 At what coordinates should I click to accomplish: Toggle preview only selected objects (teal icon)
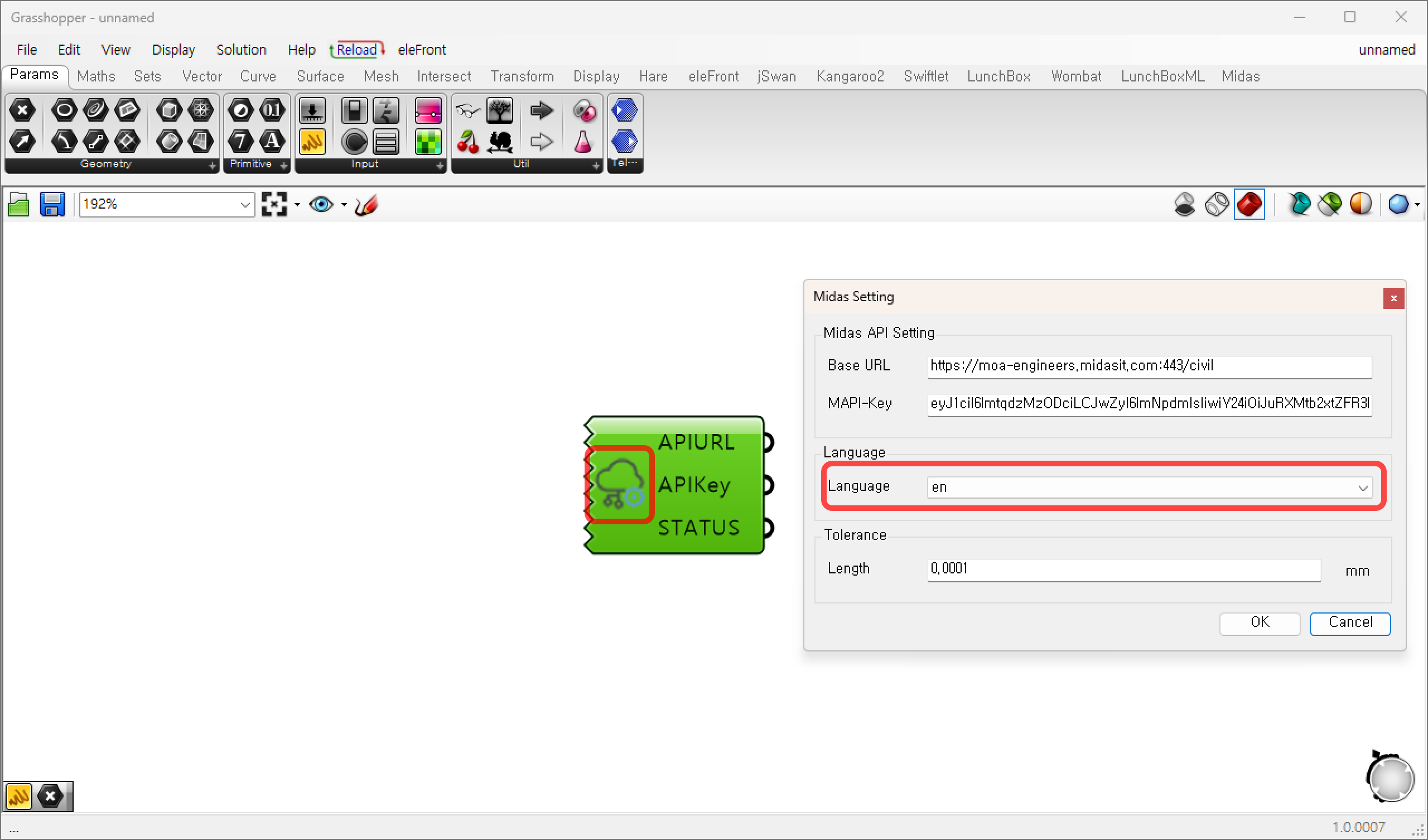coord(1299,204)
